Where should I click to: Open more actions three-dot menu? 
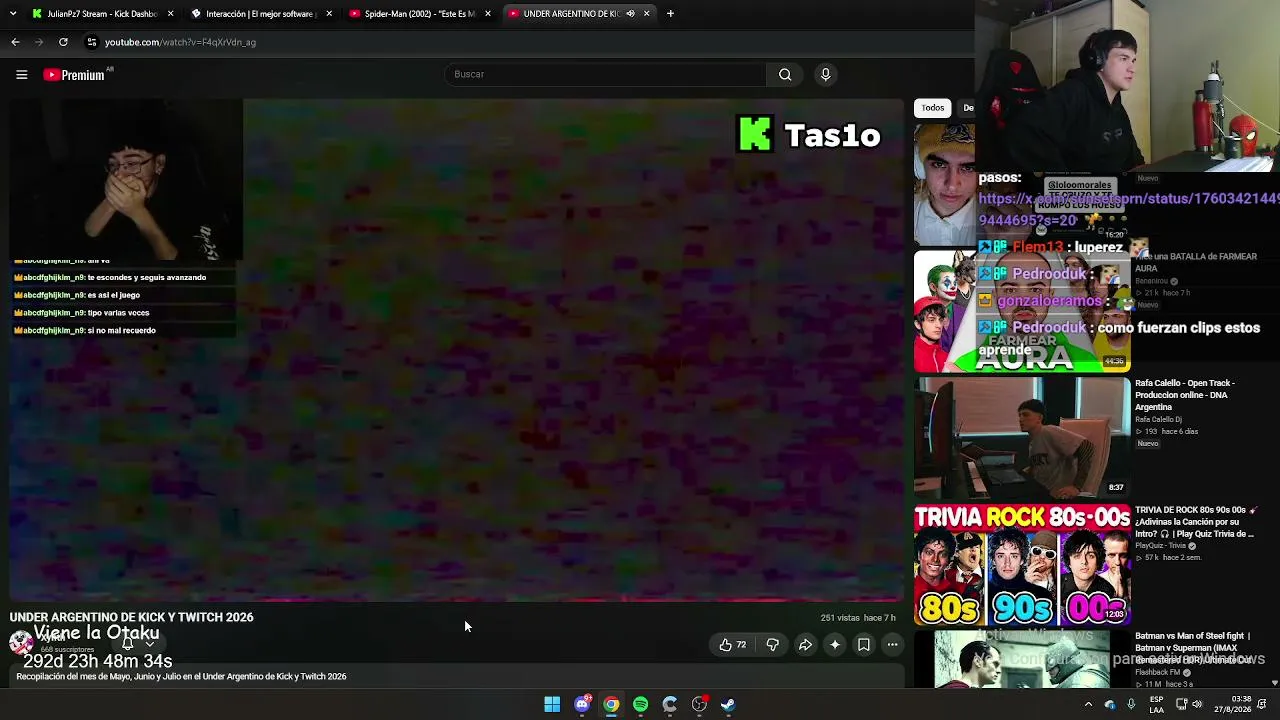(892, 645)
